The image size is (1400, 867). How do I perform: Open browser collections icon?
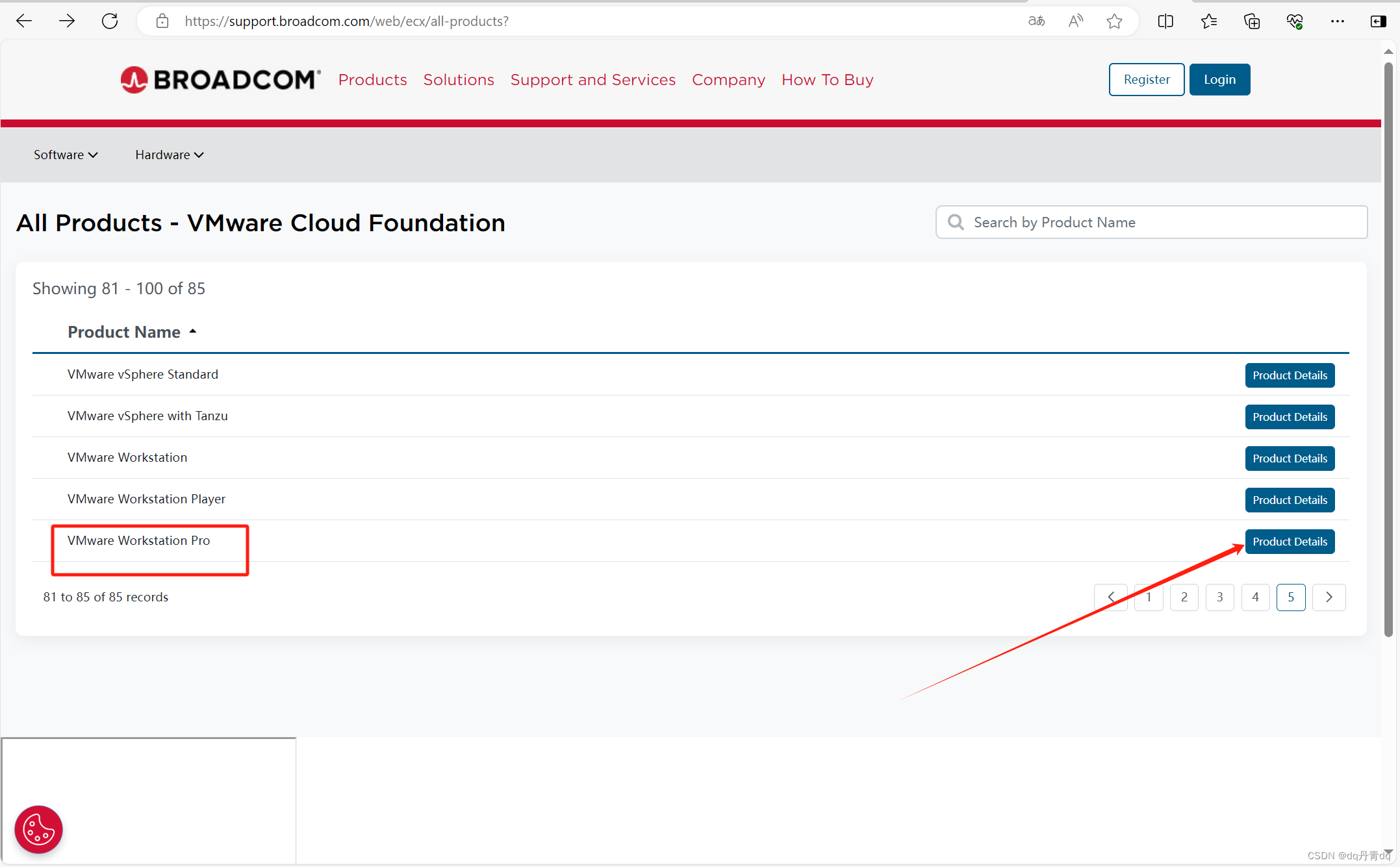pyautogui.click(x=1251, y=21)
